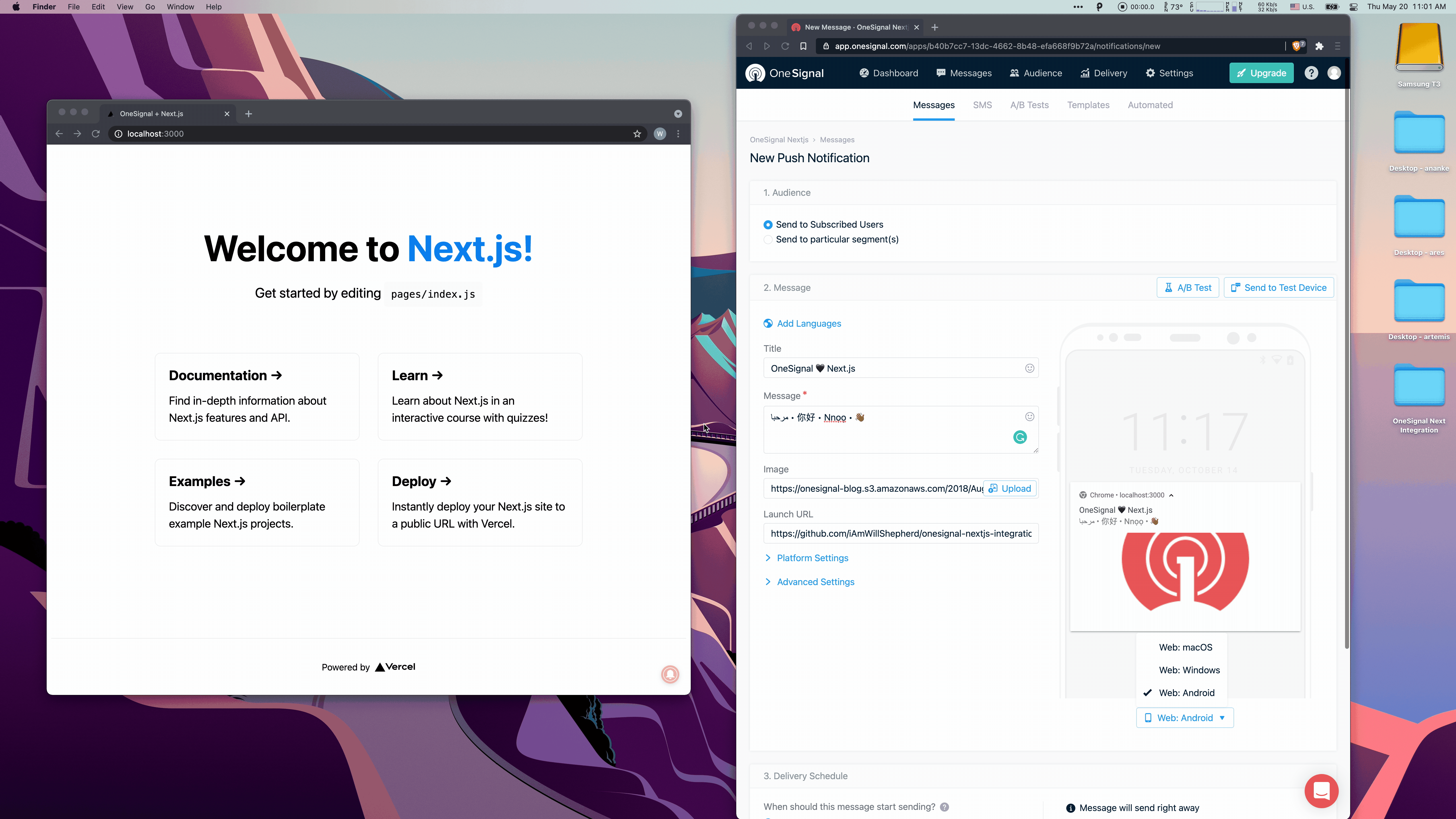
Task: Switch to the Templates tab
Action: (1088, 105)
